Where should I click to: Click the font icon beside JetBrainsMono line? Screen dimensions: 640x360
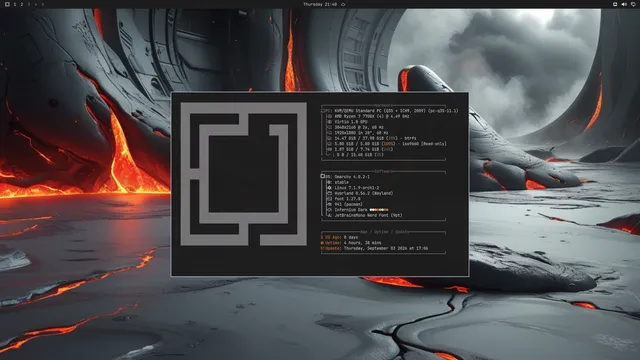330,215
